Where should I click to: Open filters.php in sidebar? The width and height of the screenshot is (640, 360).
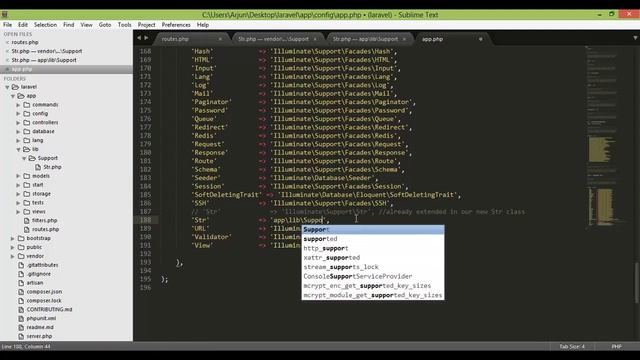coord(44,221)
